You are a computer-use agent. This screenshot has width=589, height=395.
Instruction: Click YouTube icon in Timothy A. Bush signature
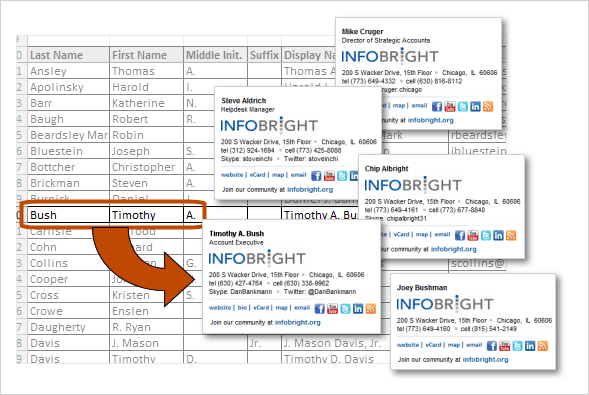point(332,309)
